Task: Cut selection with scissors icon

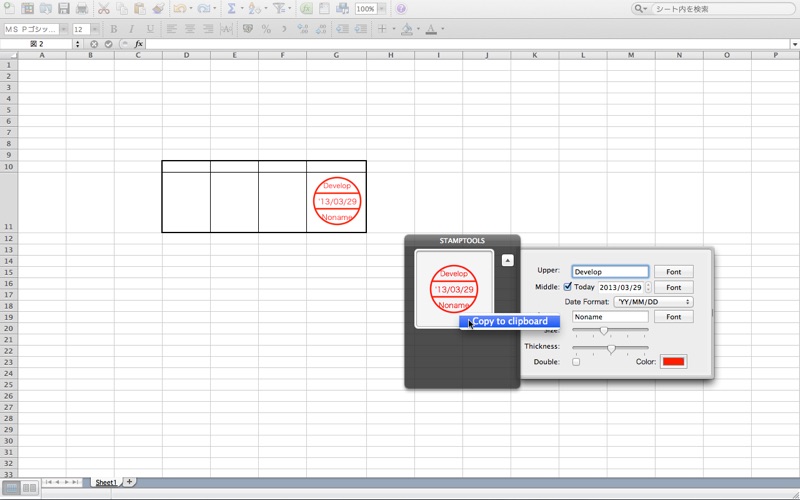Action: [104, 8]
